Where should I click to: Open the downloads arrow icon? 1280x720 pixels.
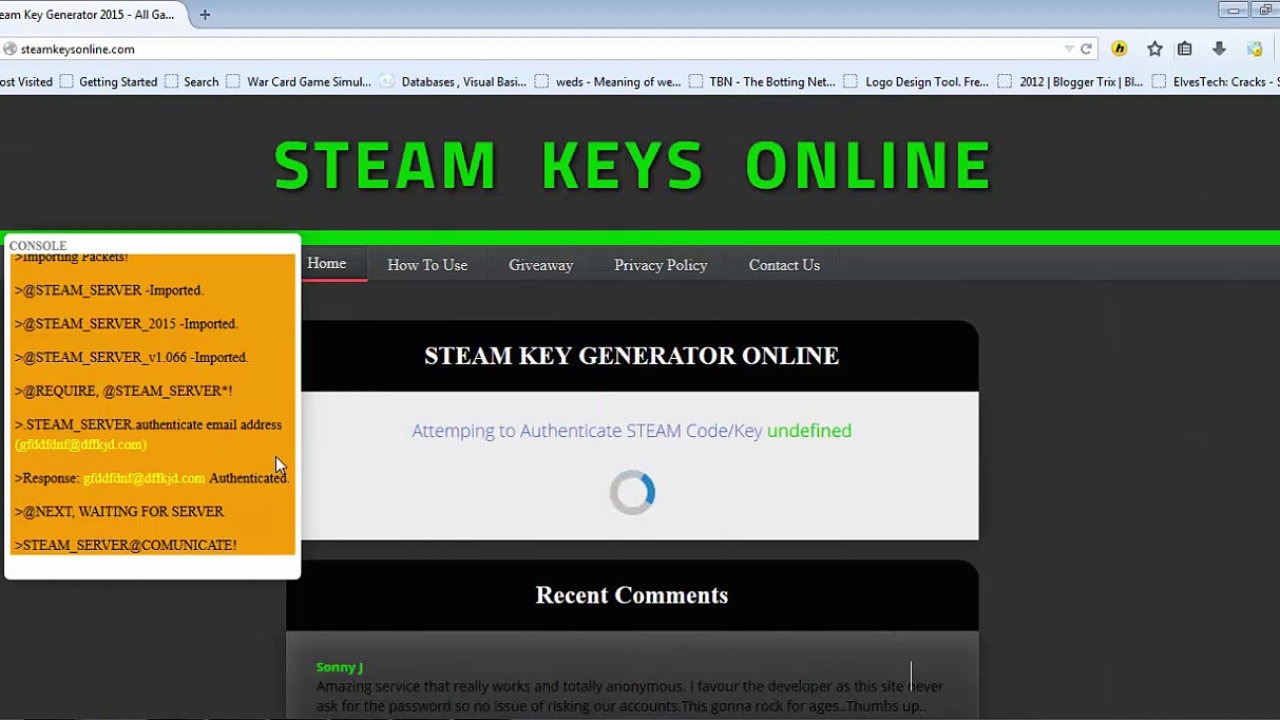coord(1219,49)
